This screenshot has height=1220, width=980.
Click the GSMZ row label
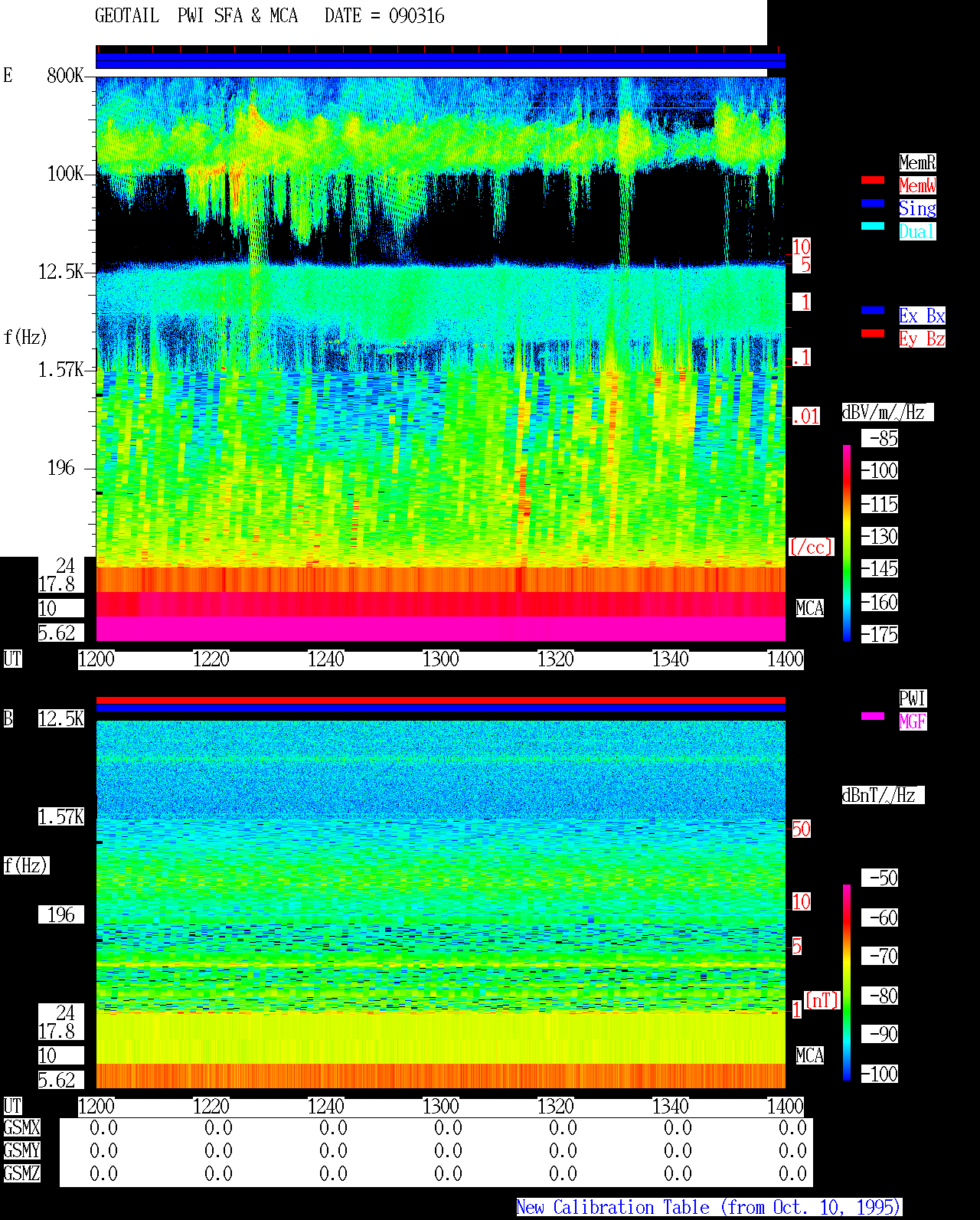click(22, 1173)
